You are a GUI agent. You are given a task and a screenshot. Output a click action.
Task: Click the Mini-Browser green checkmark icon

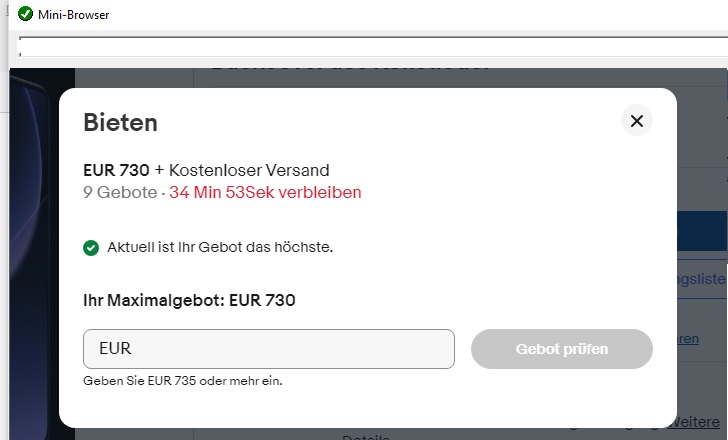25,14
